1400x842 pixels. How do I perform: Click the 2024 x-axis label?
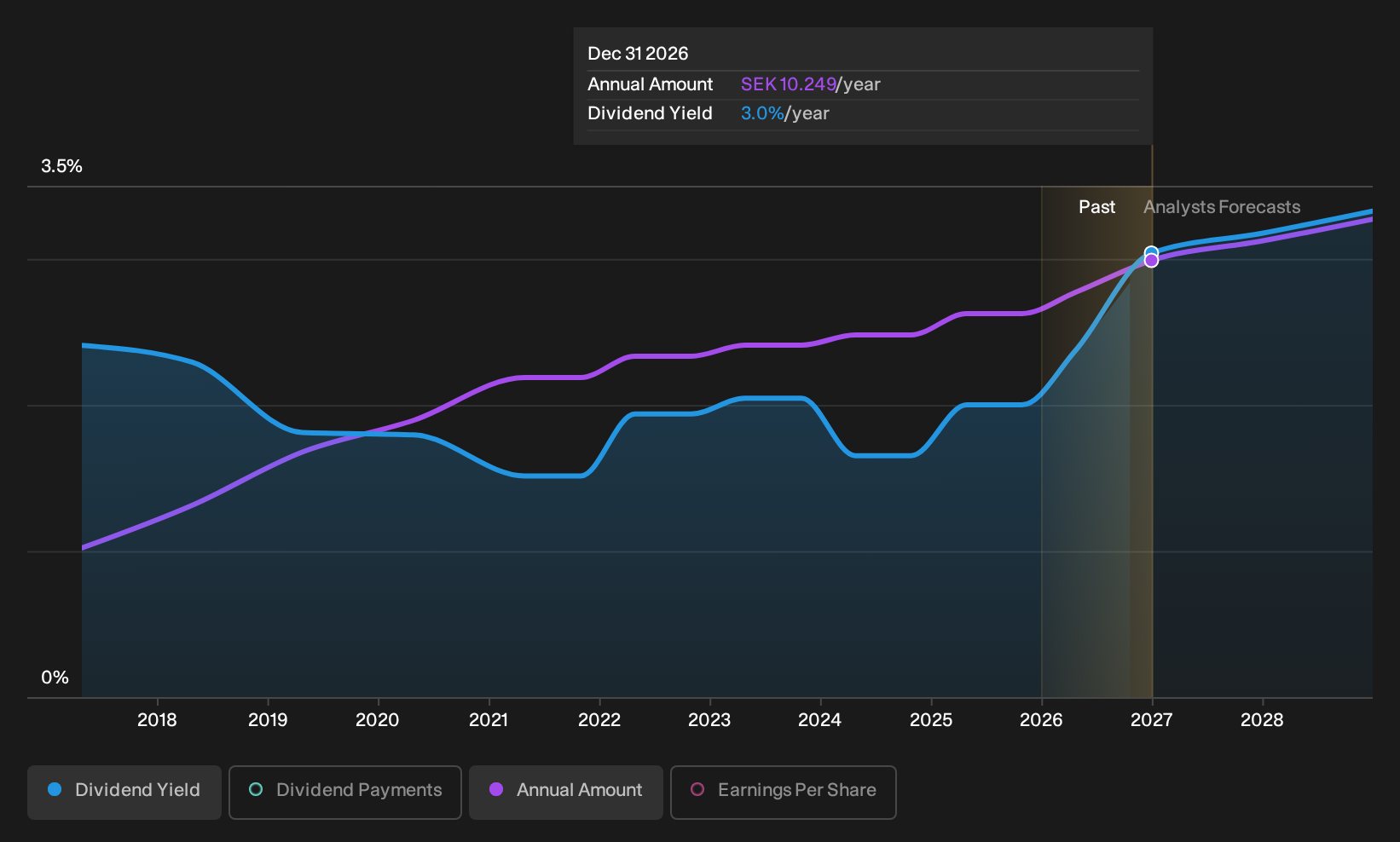click(820, 720)
